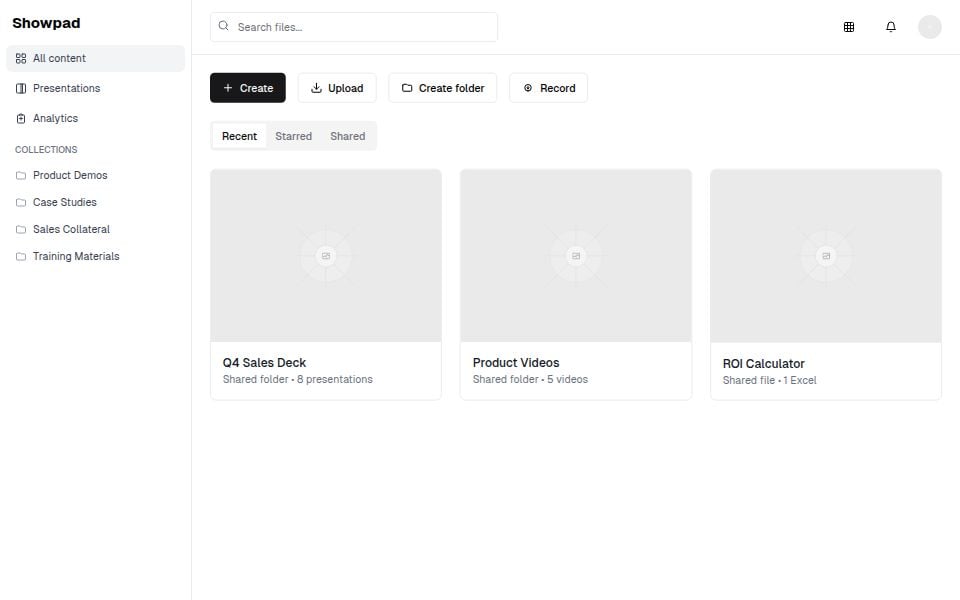Click the grid apps icon in header
This screenshot has width=960, height=600.
click(x=849, y=27)
